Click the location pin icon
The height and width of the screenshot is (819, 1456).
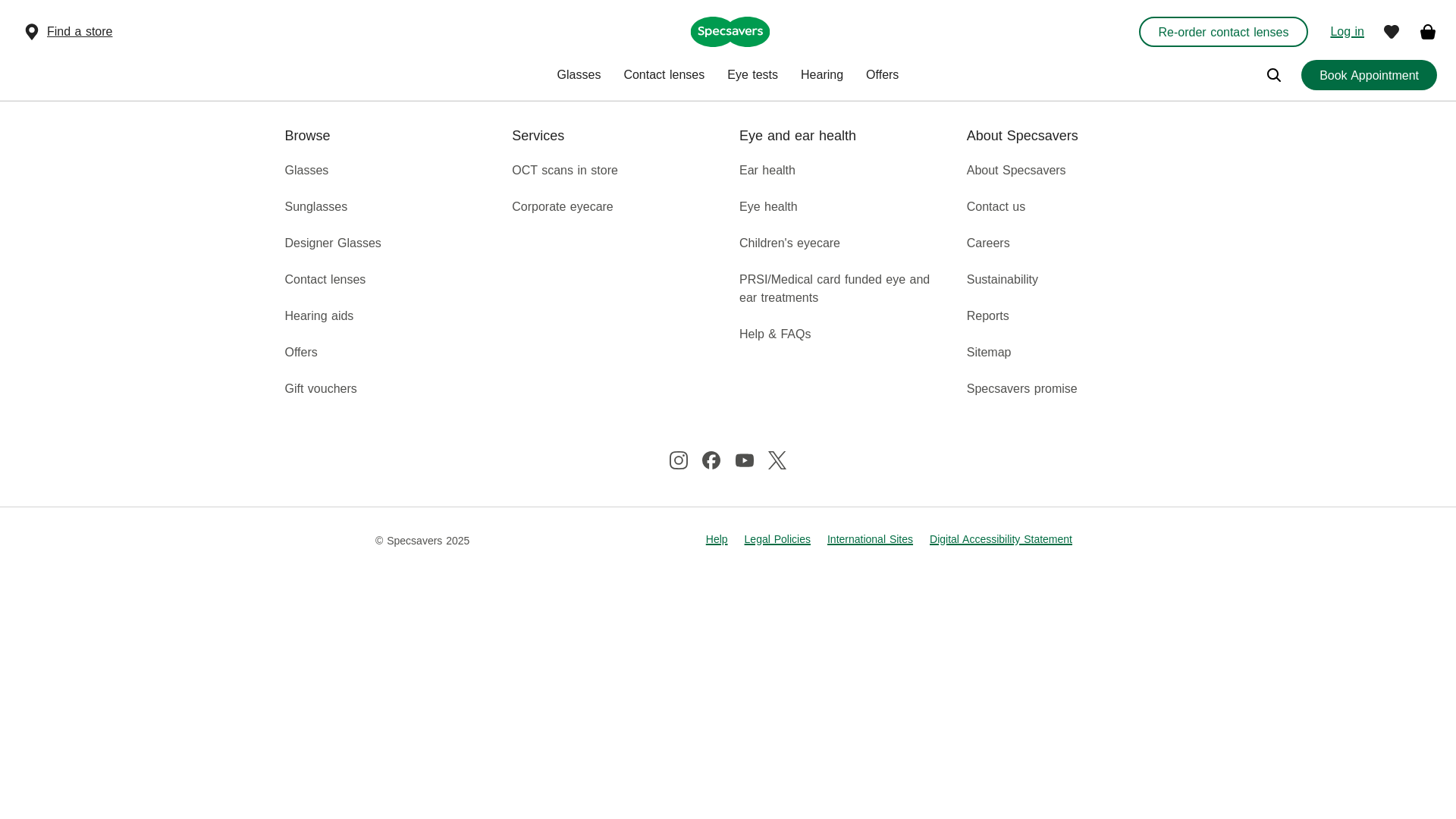coord(31,32)
